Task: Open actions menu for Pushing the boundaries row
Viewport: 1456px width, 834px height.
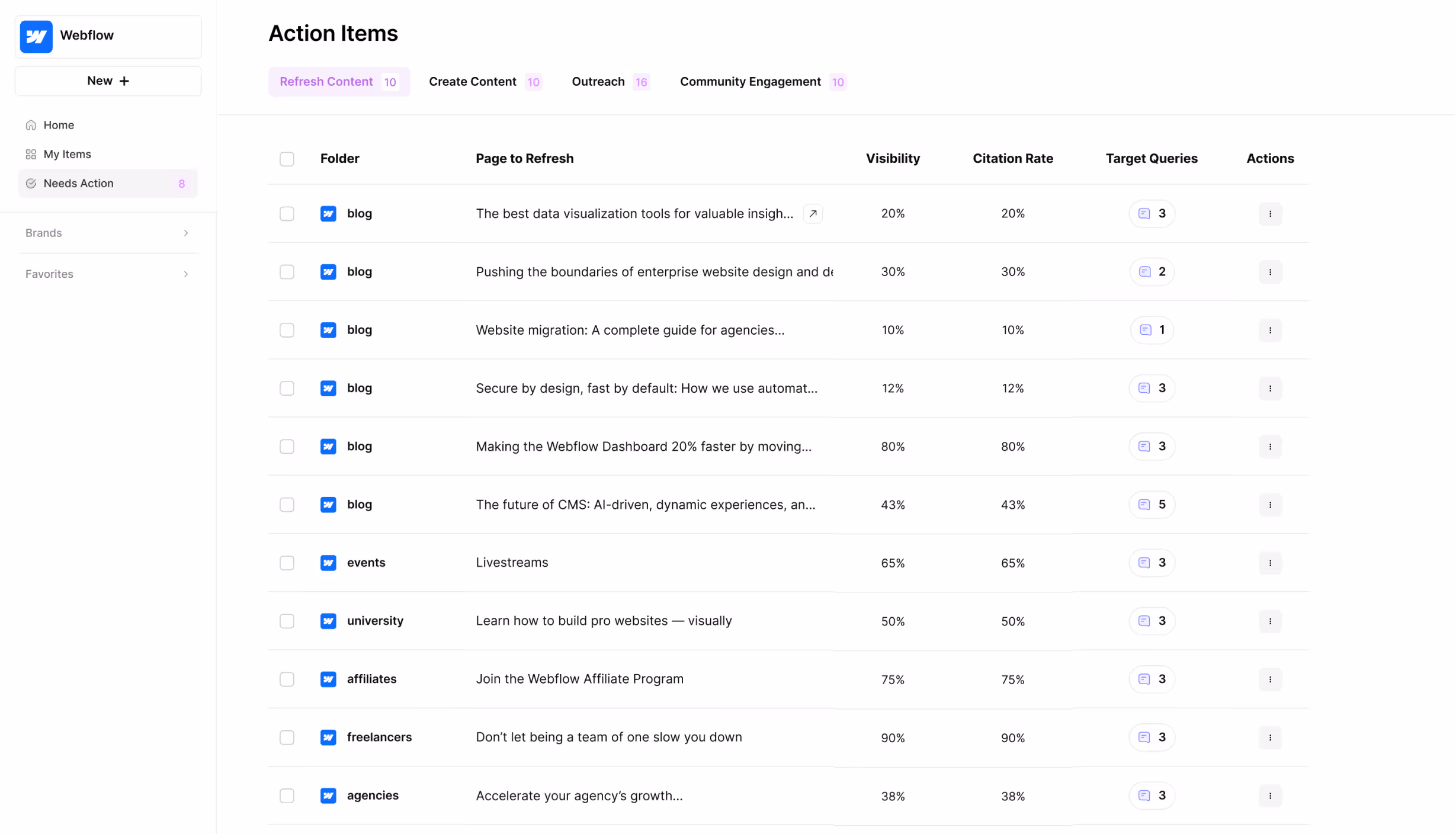Action: click(x=1270, y=272)
